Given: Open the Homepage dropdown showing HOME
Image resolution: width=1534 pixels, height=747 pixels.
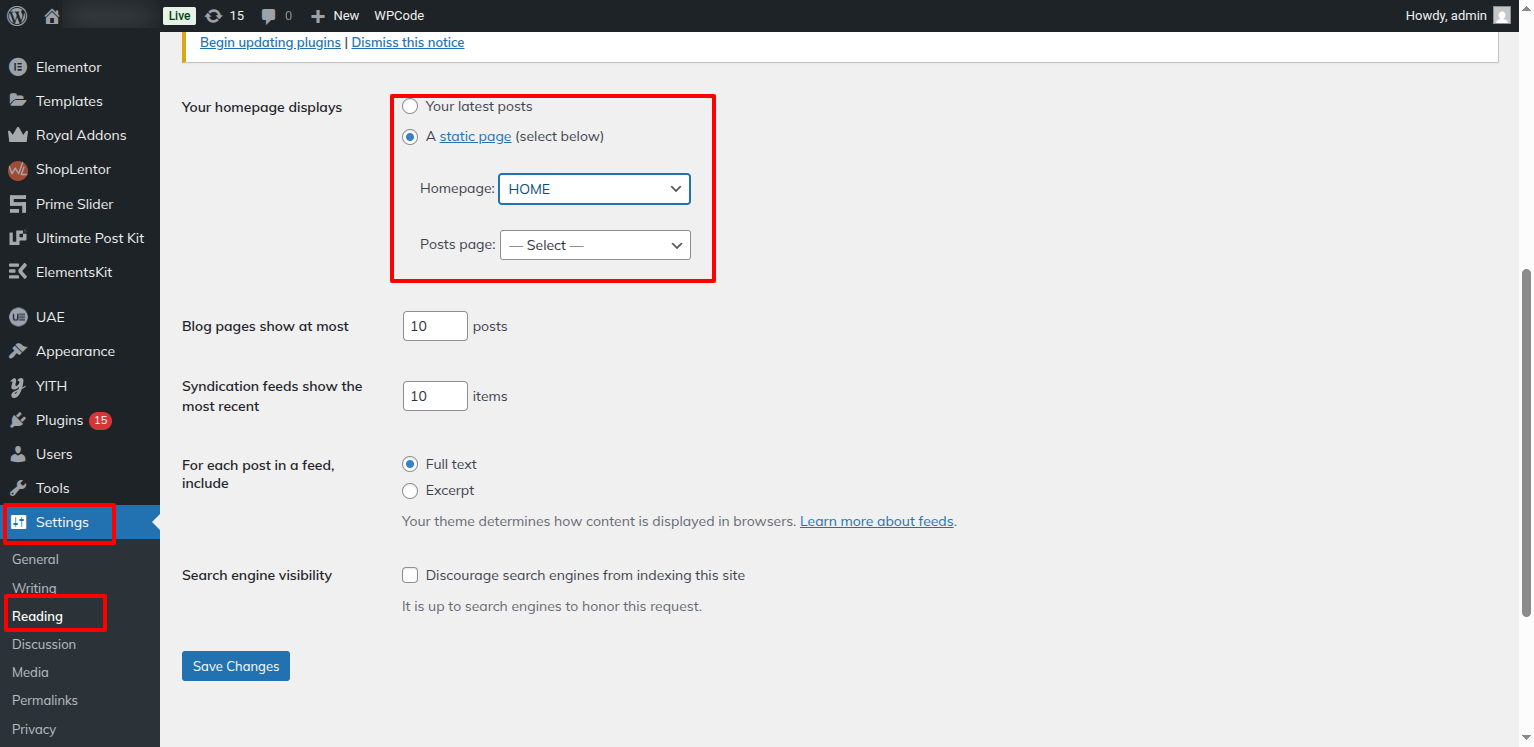Looking at the screenshot, I should 594,189.
